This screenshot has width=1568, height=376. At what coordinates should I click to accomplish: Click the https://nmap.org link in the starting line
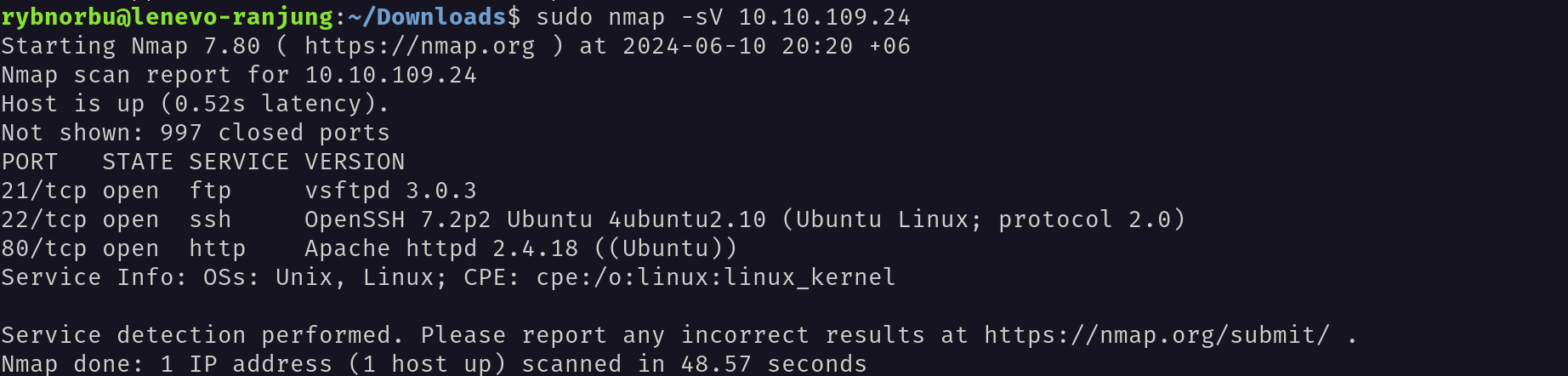click(x=420, y=46)
